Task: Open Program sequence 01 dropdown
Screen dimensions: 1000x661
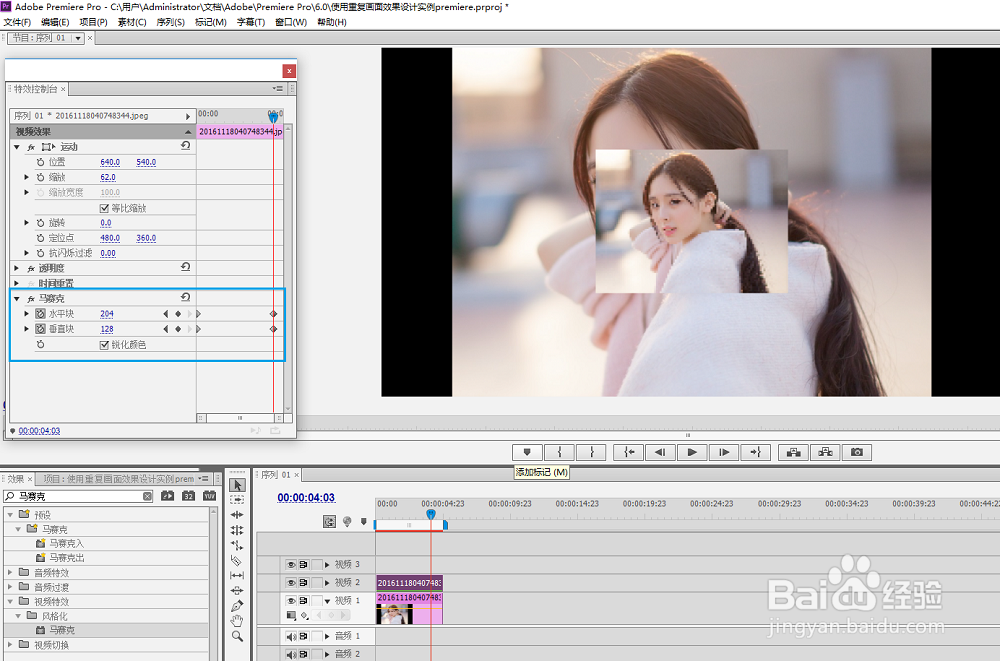Action: click(x=78, y=38)
